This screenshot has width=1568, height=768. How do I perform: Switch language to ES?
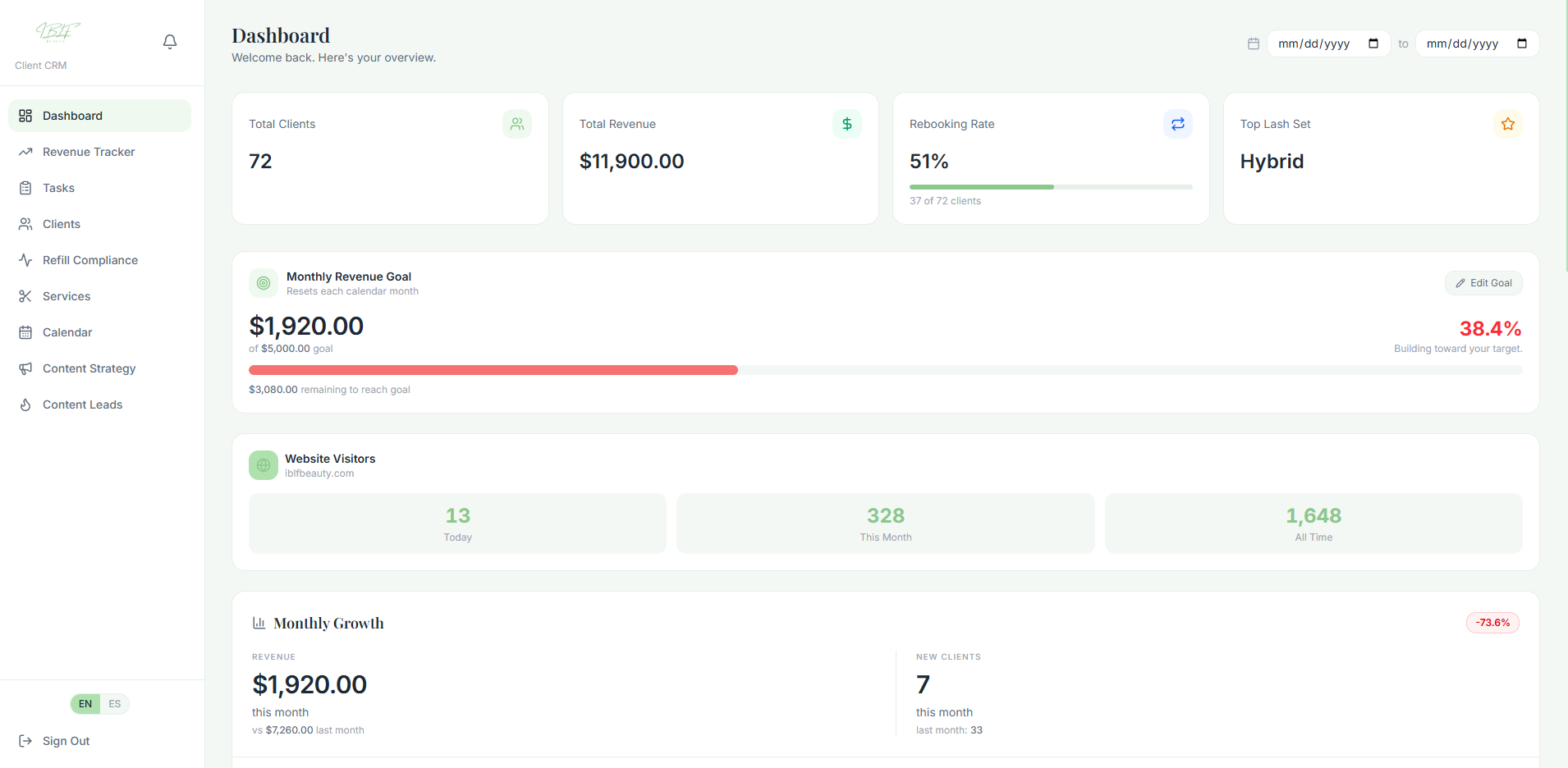pyautogui.click(x=115, y=704)
